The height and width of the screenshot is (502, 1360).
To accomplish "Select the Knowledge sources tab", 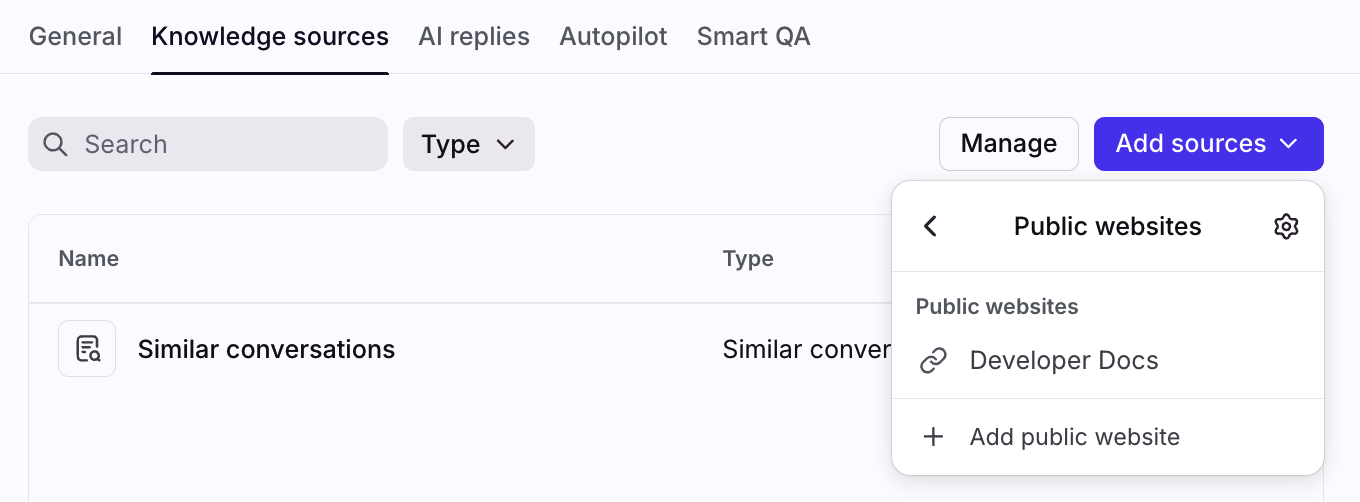I will (x=270, y=37).
